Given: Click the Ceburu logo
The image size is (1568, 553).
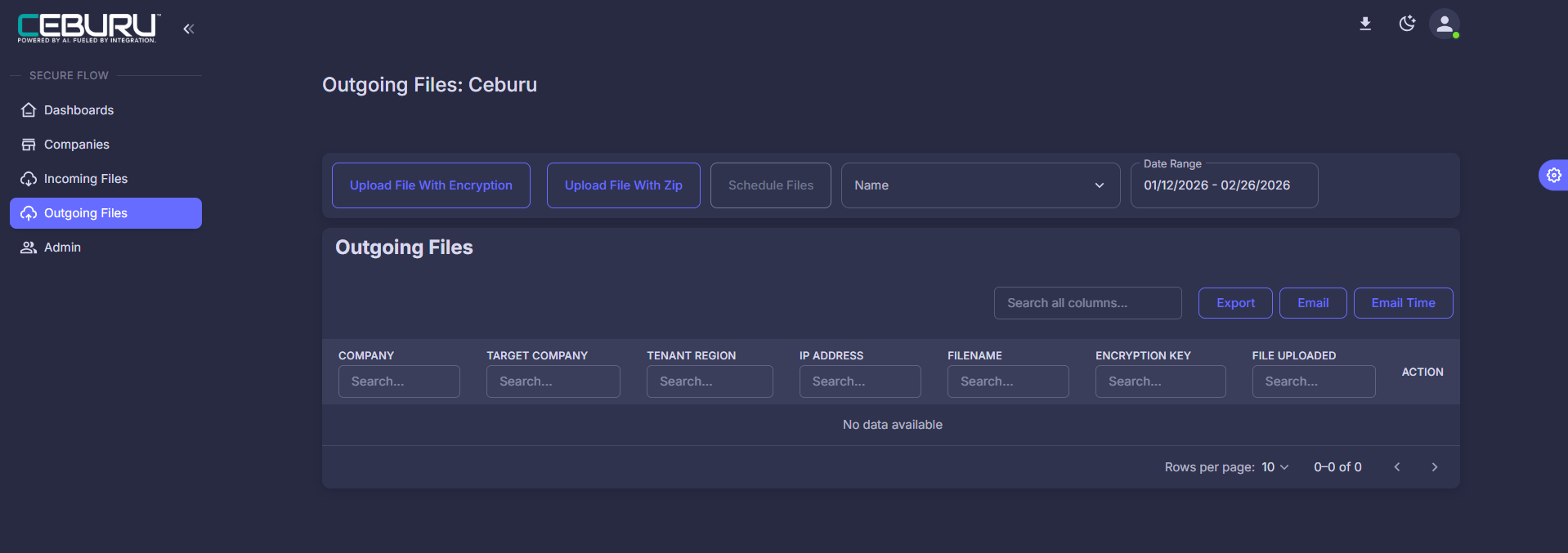Looking at the screenshot, I should 89,28.
